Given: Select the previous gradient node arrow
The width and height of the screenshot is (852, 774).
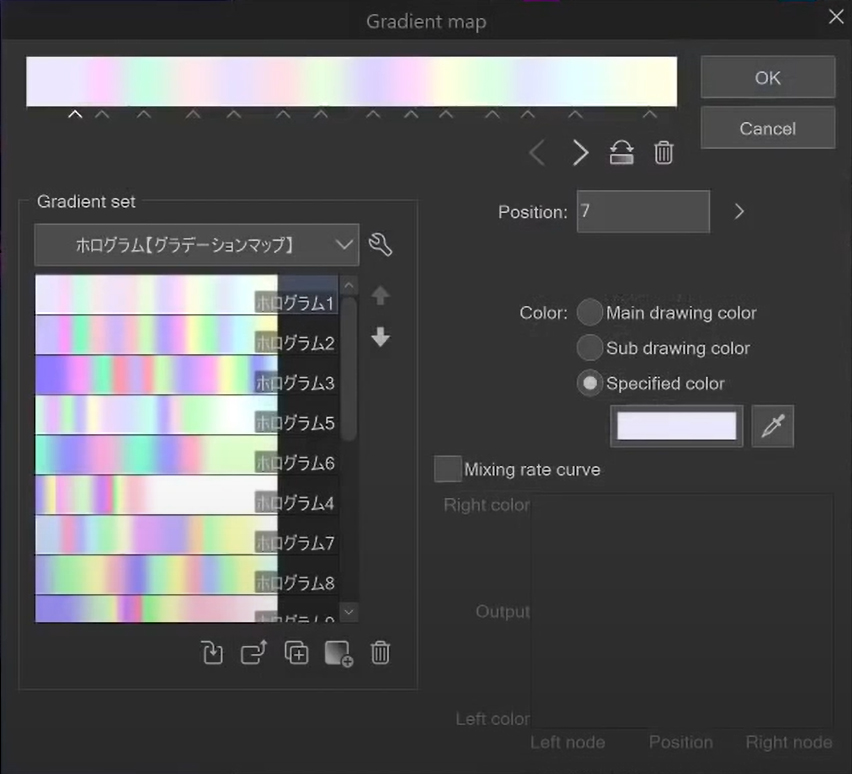Looking at the screenshot, I should pyautogui.click(x=537, y=153).
